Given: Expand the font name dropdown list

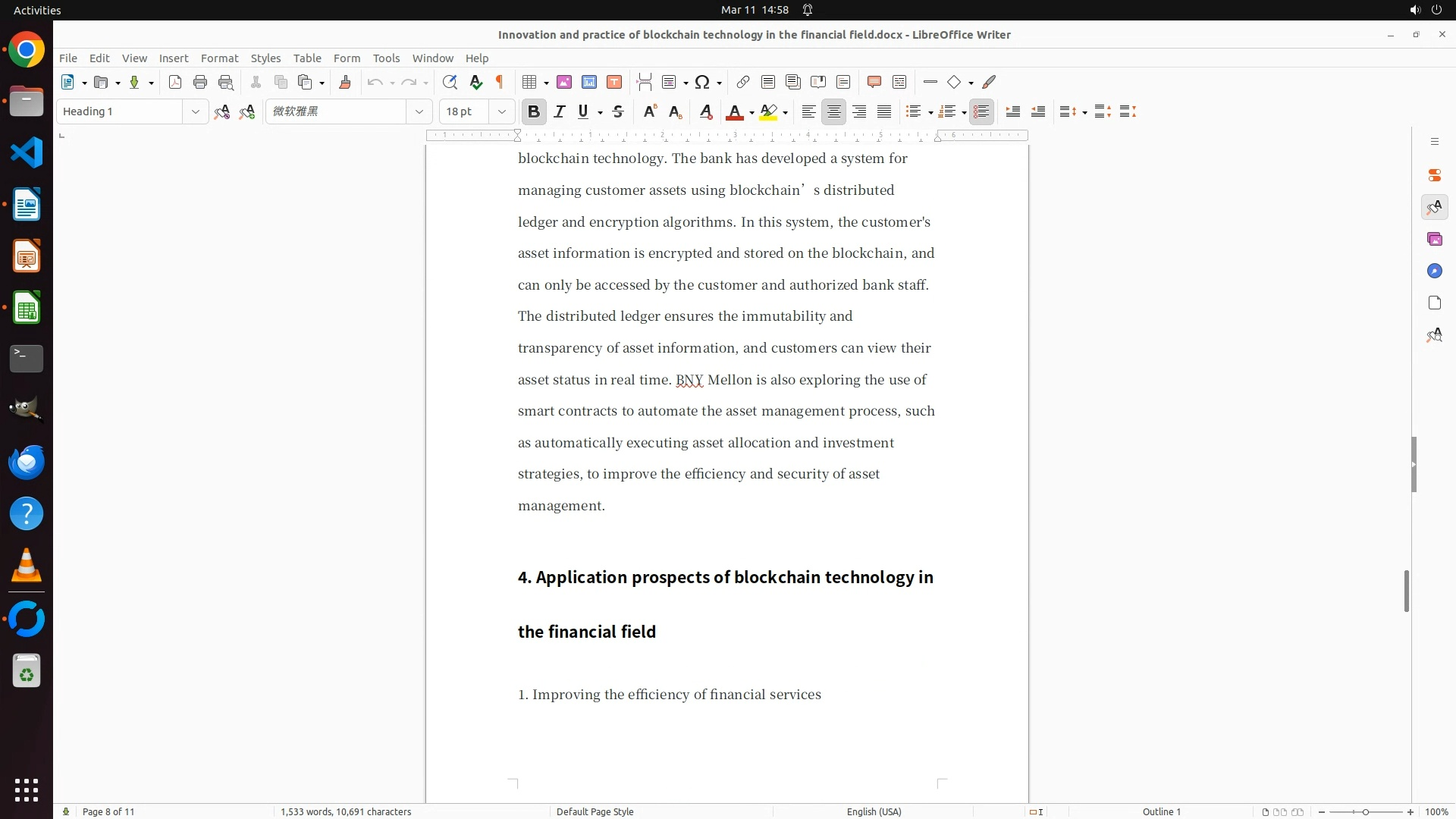Looking at the screenshot, I should (419, 111).
